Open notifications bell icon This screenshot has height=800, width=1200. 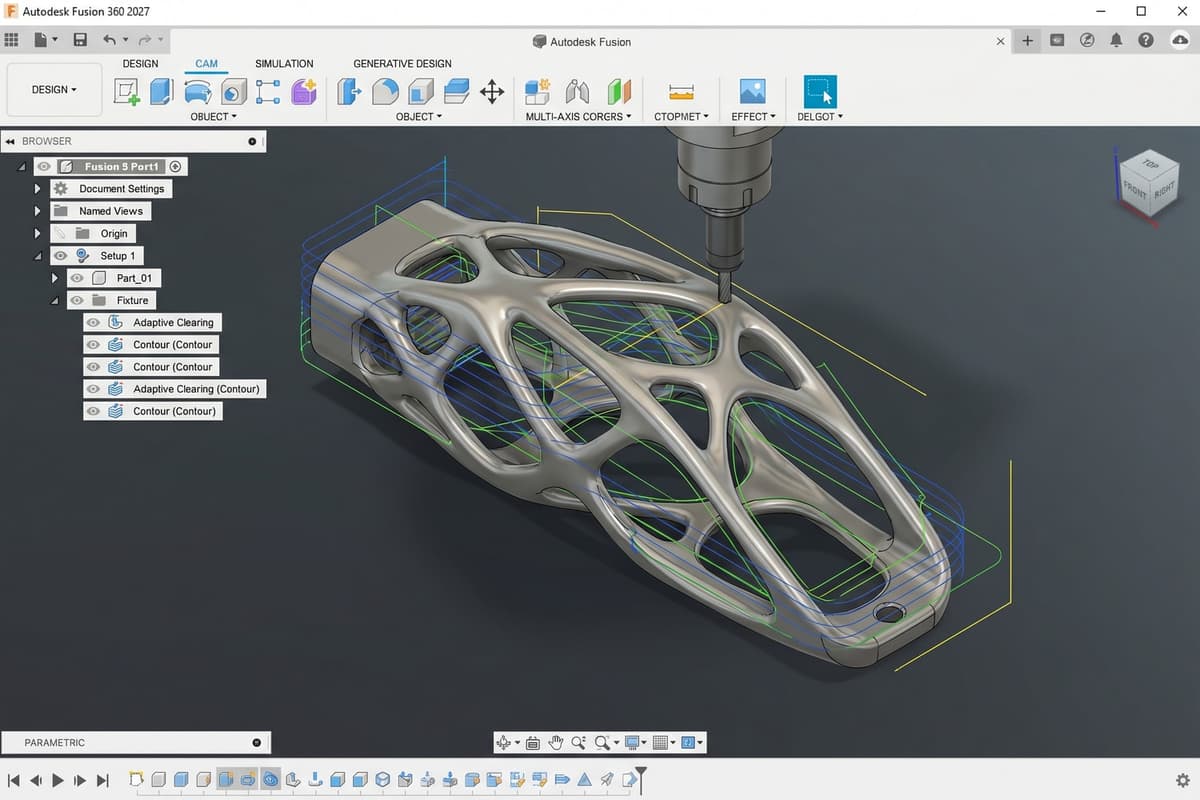coord(1117,40)
